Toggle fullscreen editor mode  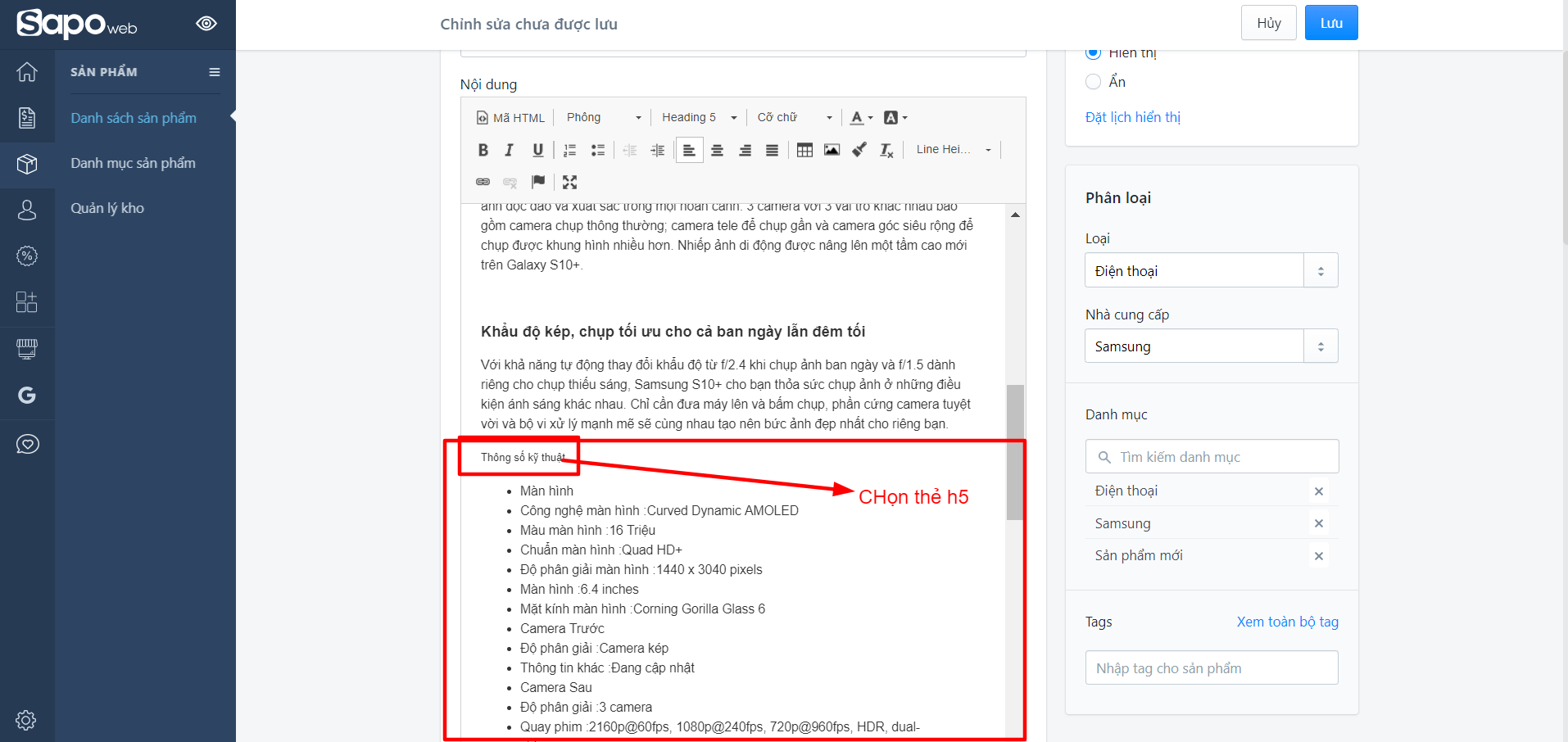(x=570, y=182)
